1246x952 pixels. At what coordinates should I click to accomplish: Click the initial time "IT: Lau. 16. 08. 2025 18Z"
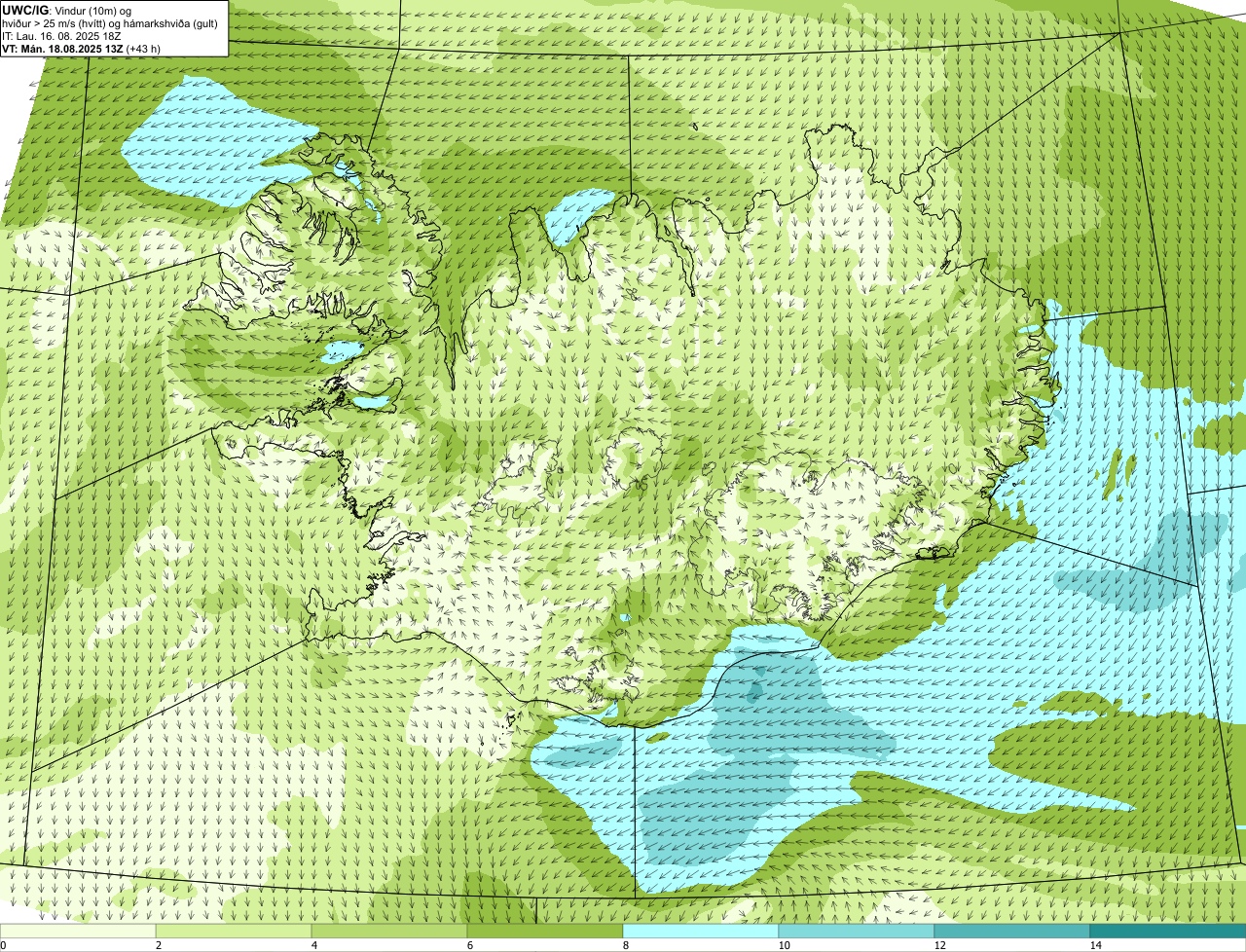tap(62, 36)
